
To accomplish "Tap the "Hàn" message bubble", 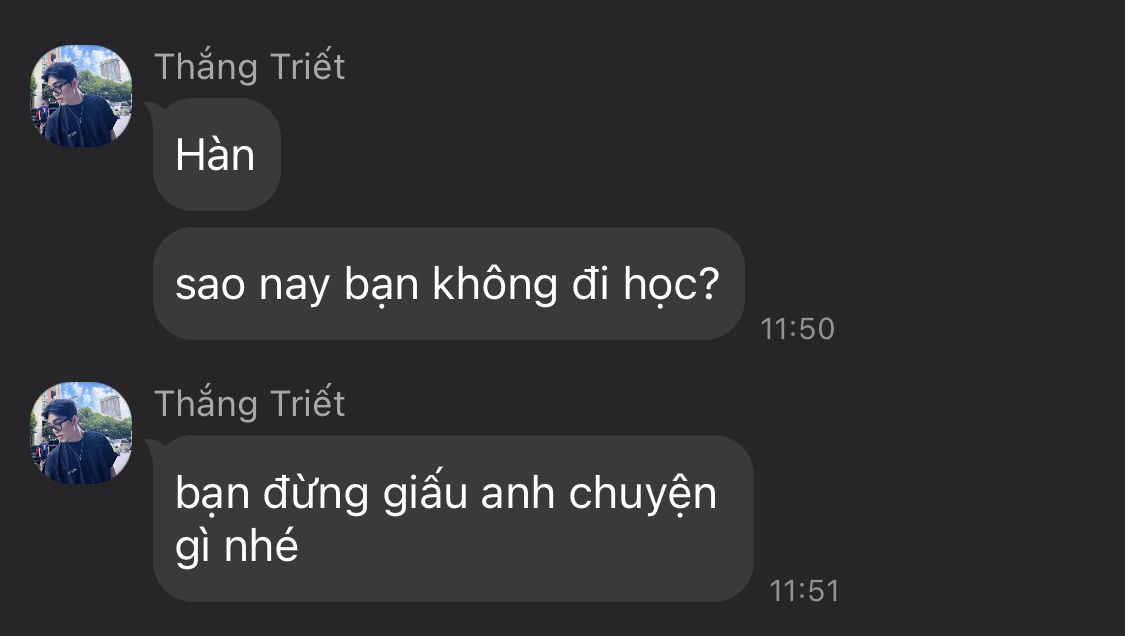I will [217, 154].
